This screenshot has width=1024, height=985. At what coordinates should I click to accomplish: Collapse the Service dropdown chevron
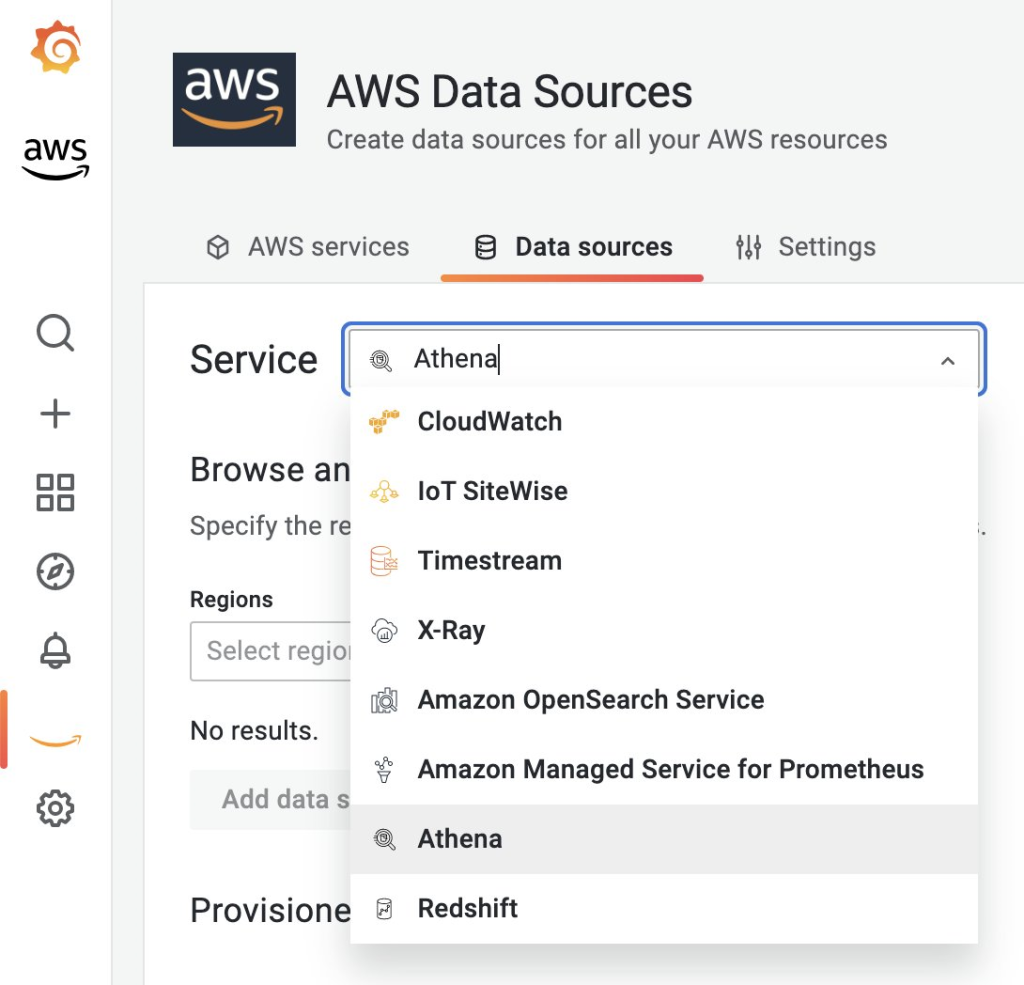947,361
